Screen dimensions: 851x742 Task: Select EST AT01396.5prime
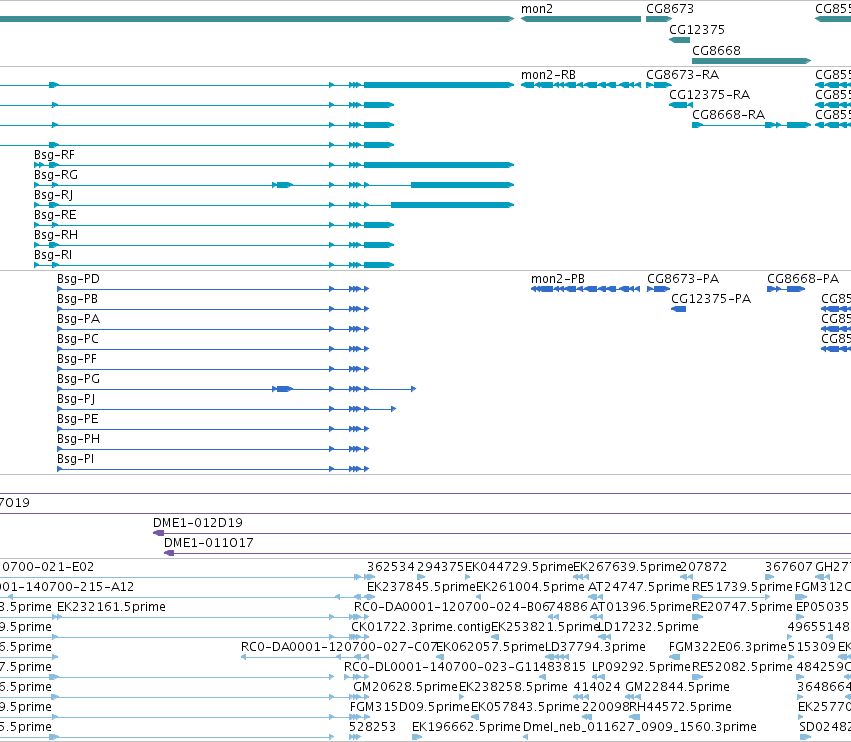click(640, 607)
